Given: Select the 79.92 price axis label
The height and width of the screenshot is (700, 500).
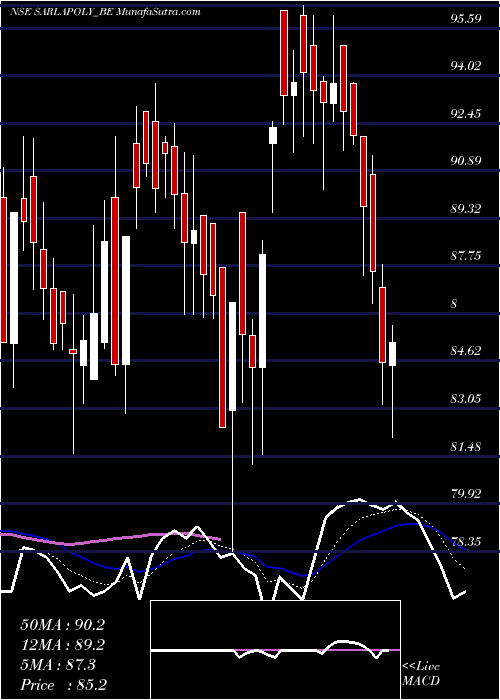Looking at the screenshot, I should point(466,494).
